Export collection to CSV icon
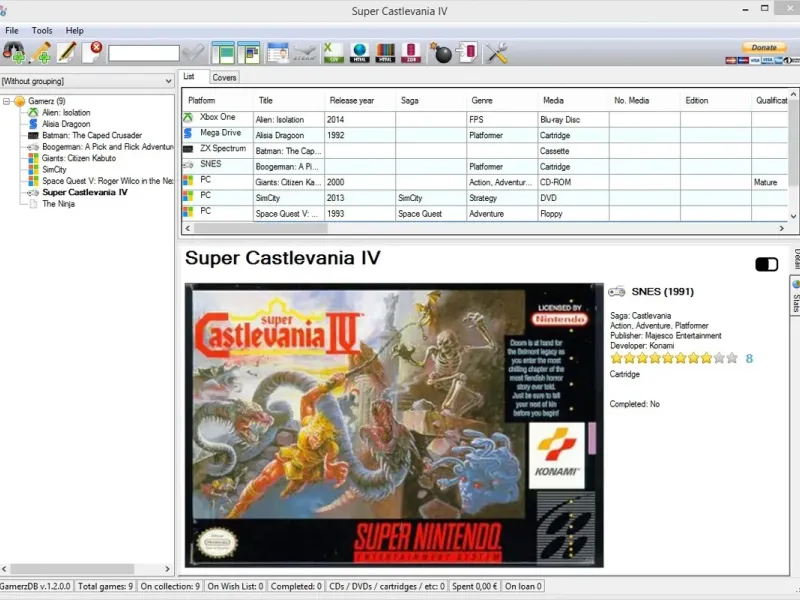 tap(333, 53)
